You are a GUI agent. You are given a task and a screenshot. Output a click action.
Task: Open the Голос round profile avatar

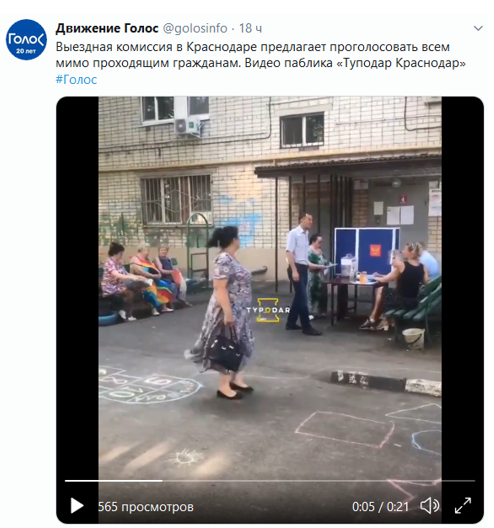(x=26, y=40)
